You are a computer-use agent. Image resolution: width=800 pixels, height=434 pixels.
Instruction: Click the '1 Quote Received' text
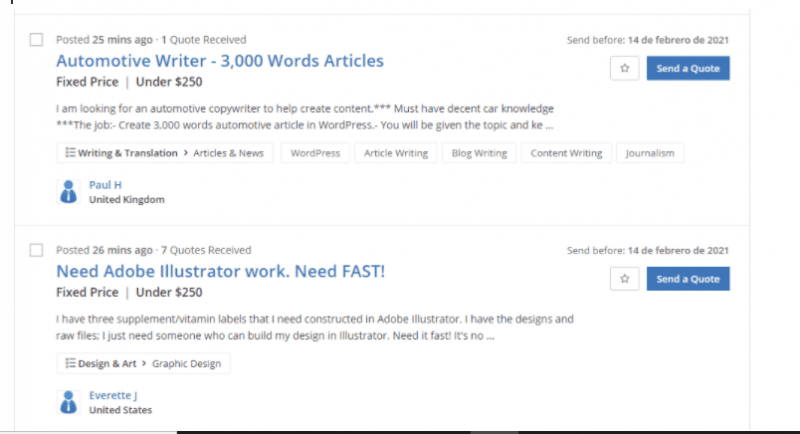[x=204, y=40]
